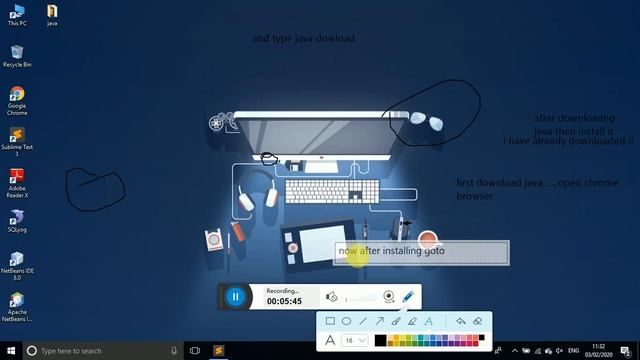Screen dimensions: 640x360
Task: Pick the large black current color swatch
Action: click(380, 340)
